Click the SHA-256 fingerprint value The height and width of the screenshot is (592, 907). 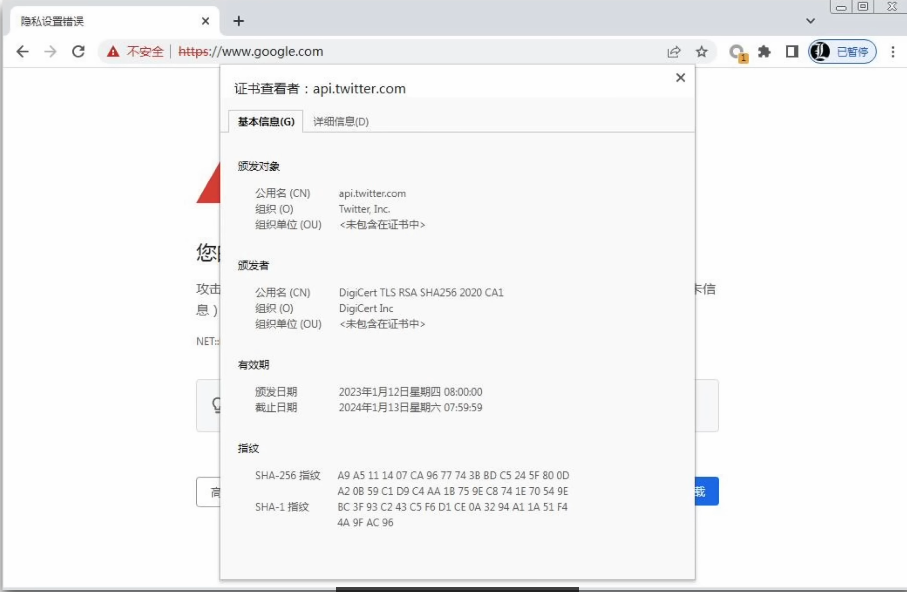click(453, 483)
